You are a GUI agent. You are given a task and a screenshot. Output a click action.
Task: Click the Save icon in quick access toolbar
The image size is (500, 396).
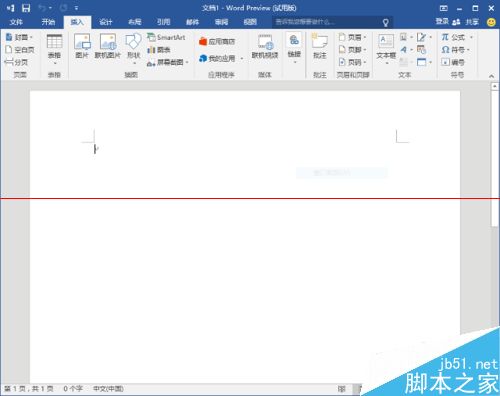coord(26,8)
